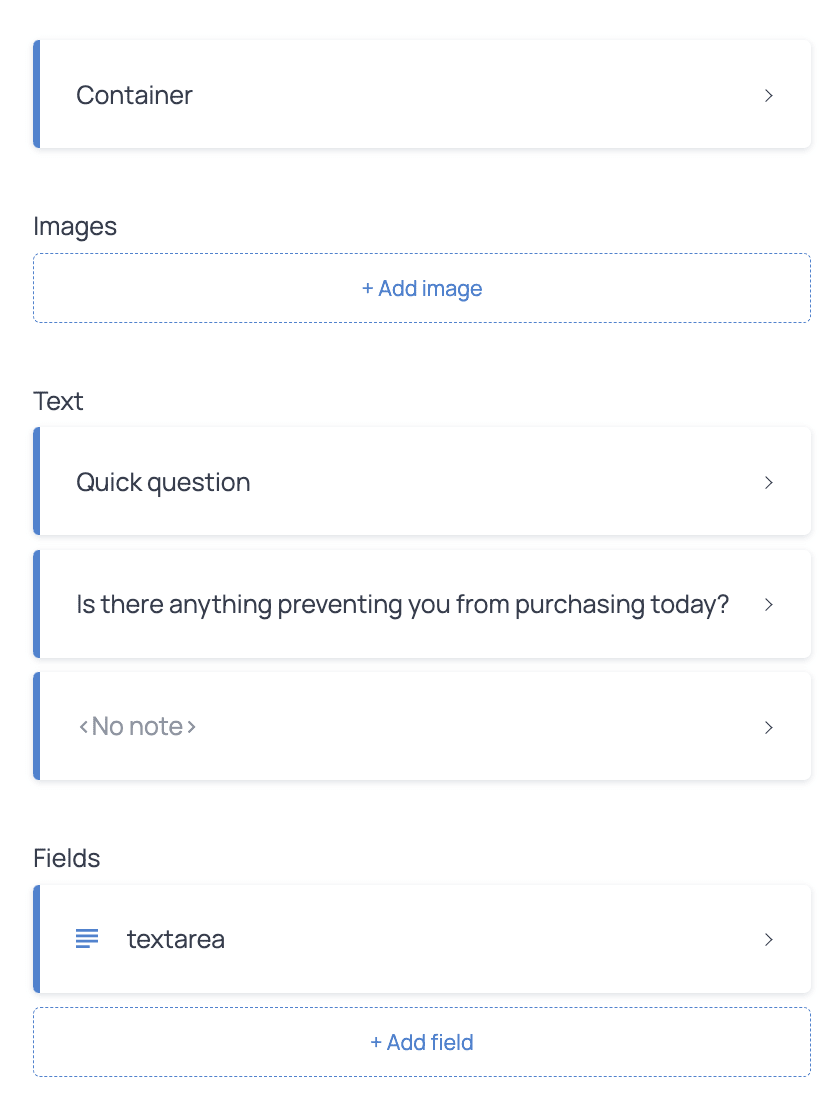Image resolution: width=840 pixels, height=1094 pixels.
Task: Add a new image
Action: click(x=422, y=288)
